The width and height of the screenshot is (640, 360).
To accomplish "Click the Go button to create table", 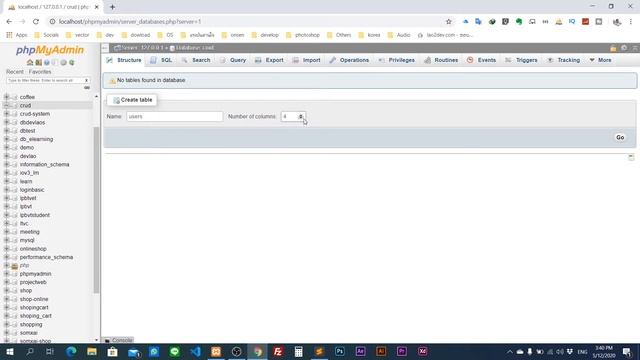I will [x=620, y=138].
